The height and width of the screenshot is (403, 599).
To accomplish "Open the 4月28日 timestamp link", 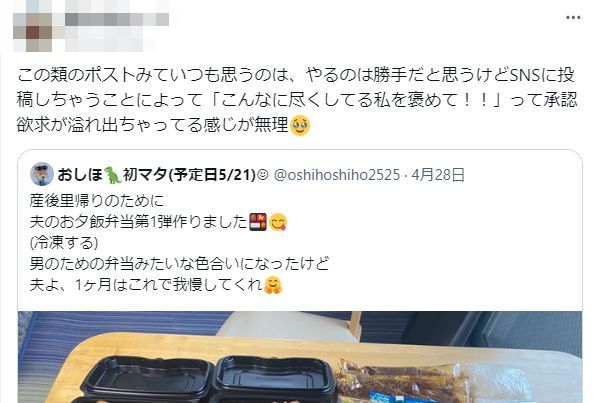I will click(x=438, y=175).
